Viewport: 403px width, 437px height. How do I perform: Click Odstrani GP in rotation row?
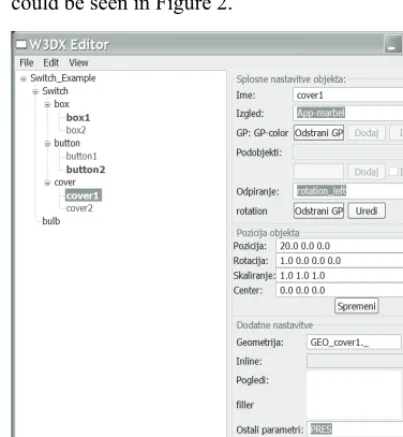coord(319,211)
